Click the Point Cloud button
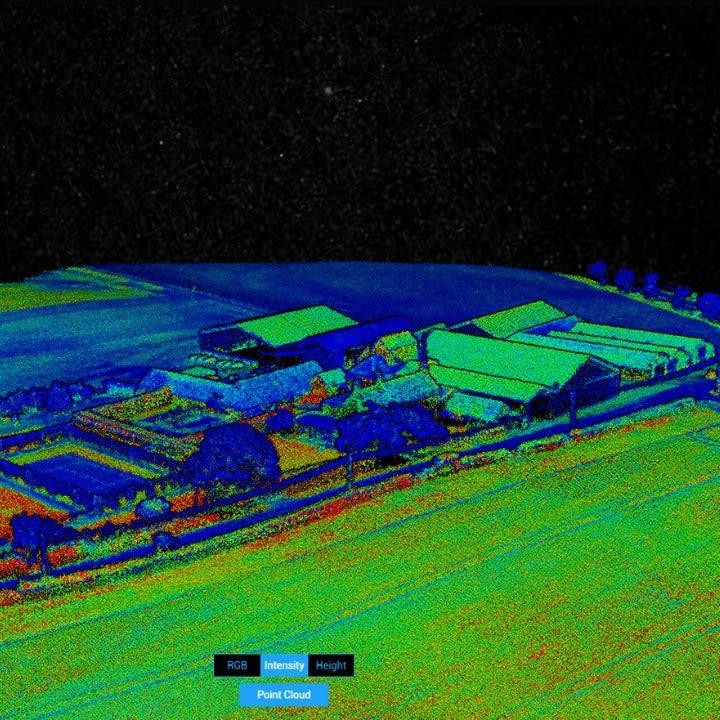The width and height of the screenshot is (720, 720). click(284, 694)
